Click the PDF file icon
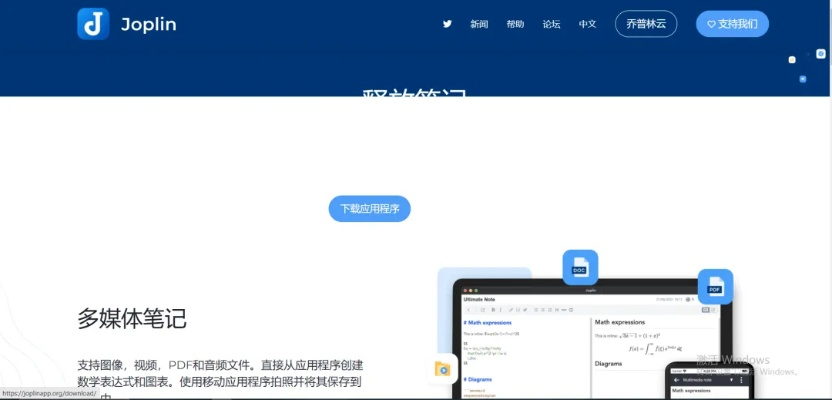Viewport: 832px width, 400px height. [x=715, y=286]
